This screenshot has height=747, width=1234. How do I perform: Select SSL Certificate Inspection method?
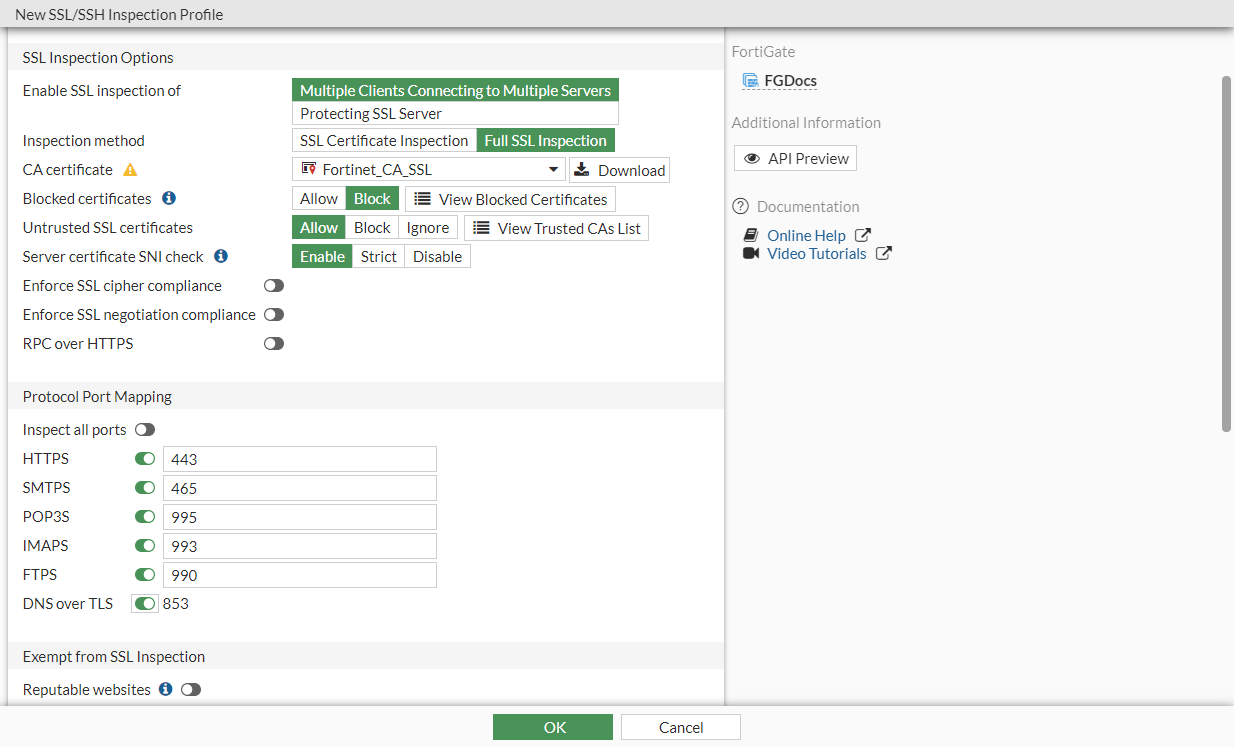(383, 140)
